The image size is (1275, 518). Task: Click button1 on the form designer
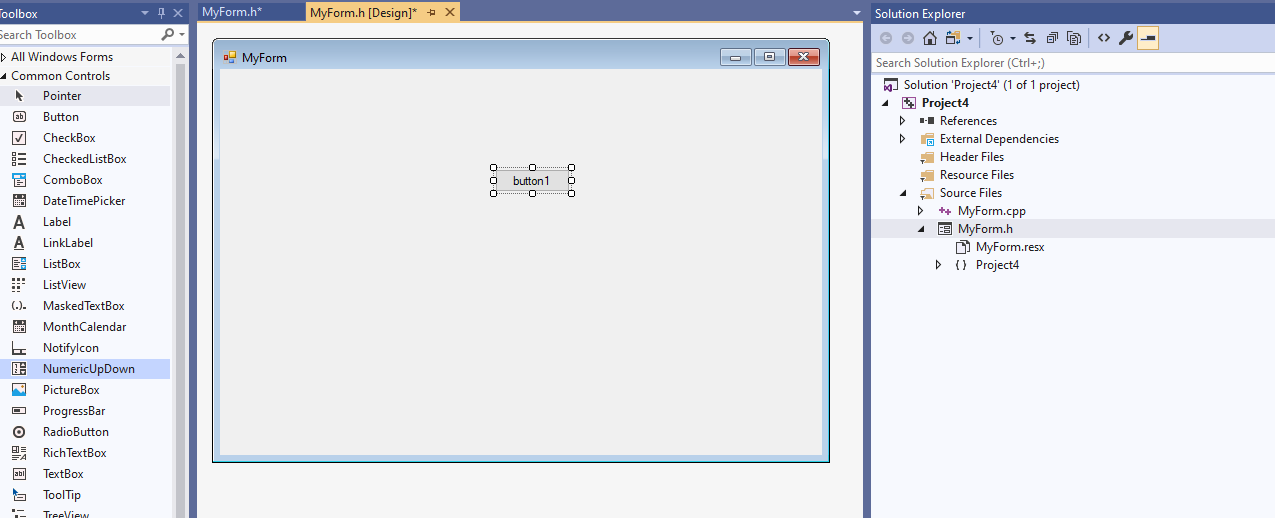click(x=531, y=181)
